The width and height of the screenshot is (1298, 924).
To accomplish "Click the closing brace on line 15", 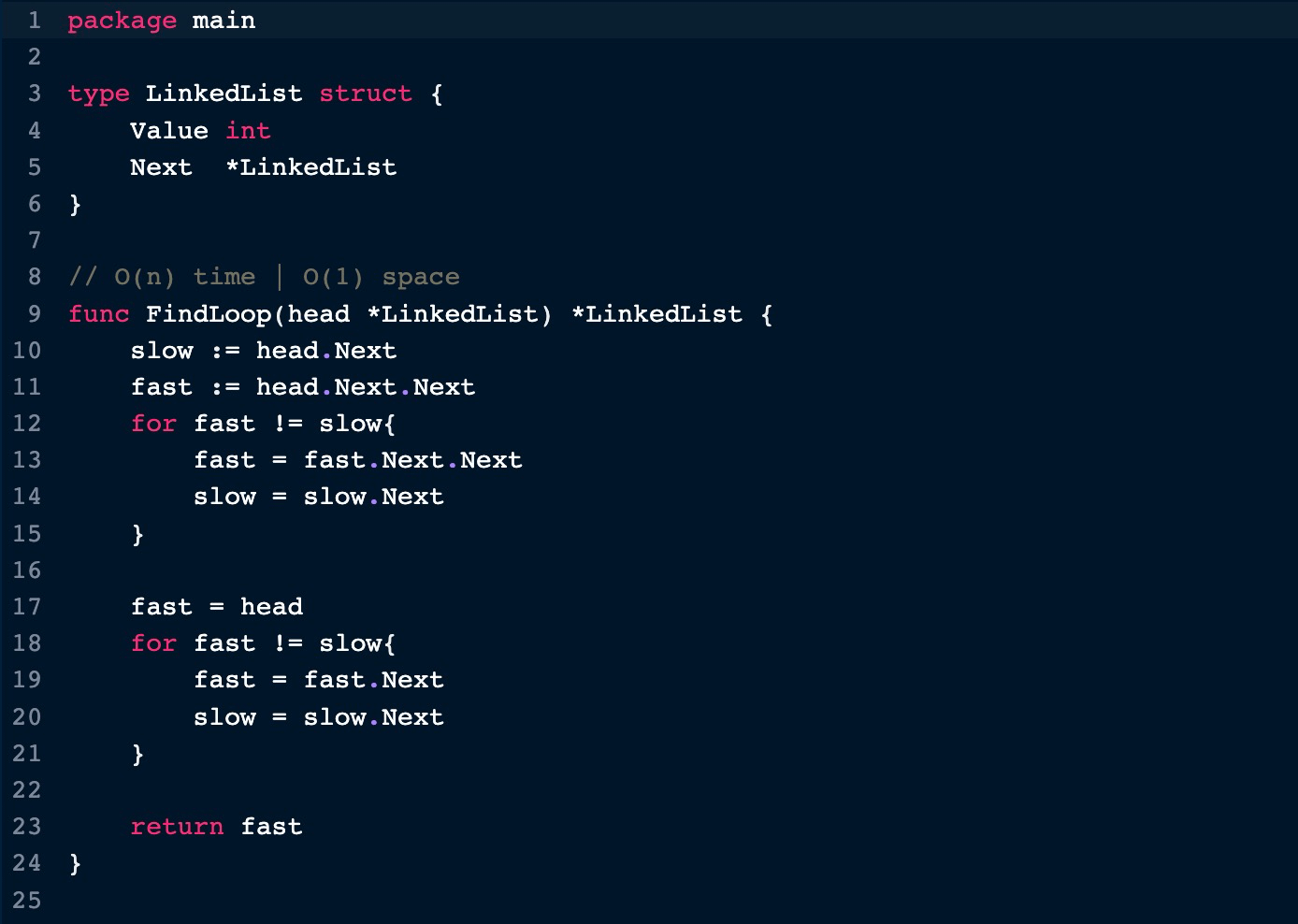I will pyautogui.click(x=137, y=534).
